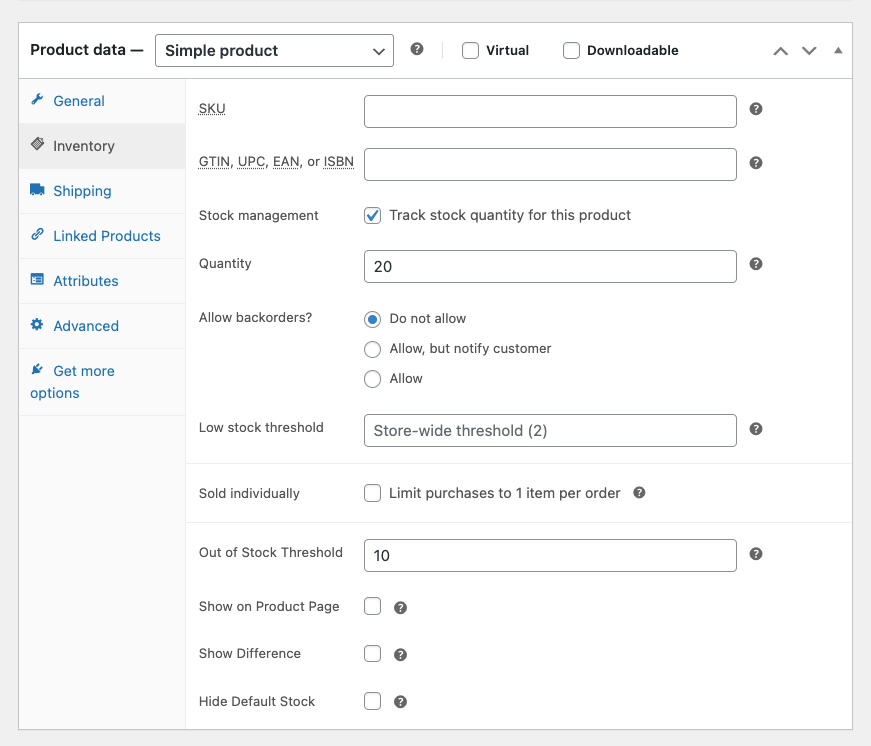
Task: Click help icon beside product type dropdown
Action: pos(417,49)
